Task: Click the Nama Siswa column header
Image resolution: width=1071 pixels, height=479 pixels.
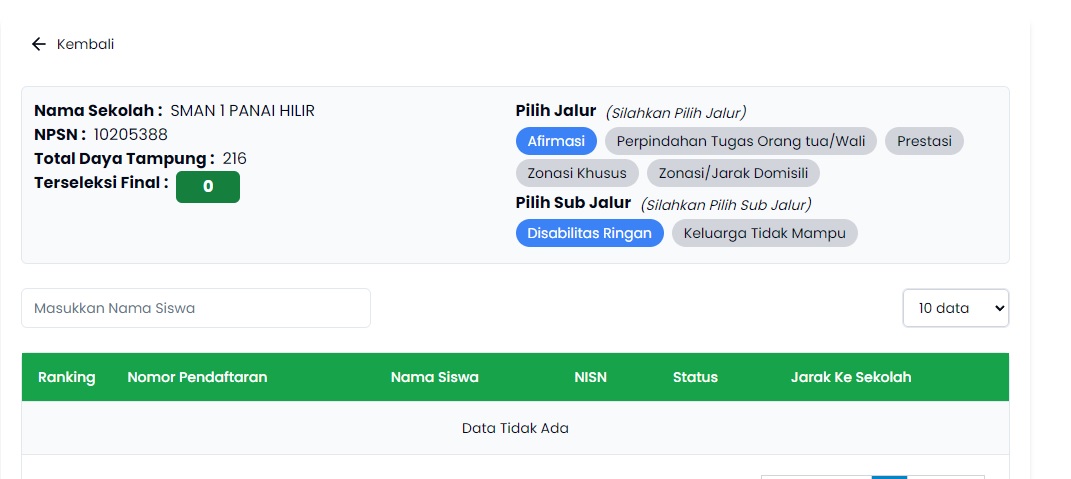Action: click(x=434, y=377)
